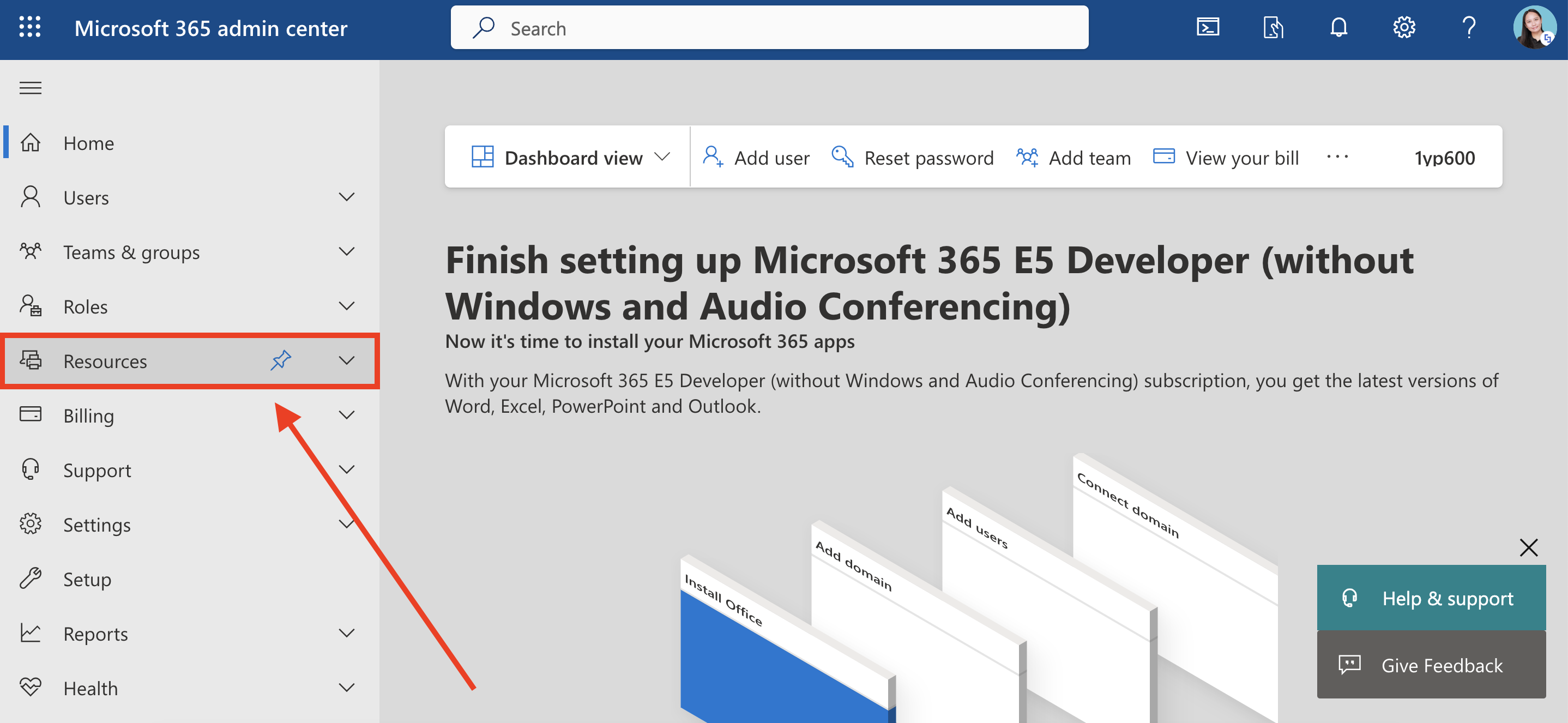1568x723 pixels.
Task: Click the document update icon in header
Action: click(1273, 27)
